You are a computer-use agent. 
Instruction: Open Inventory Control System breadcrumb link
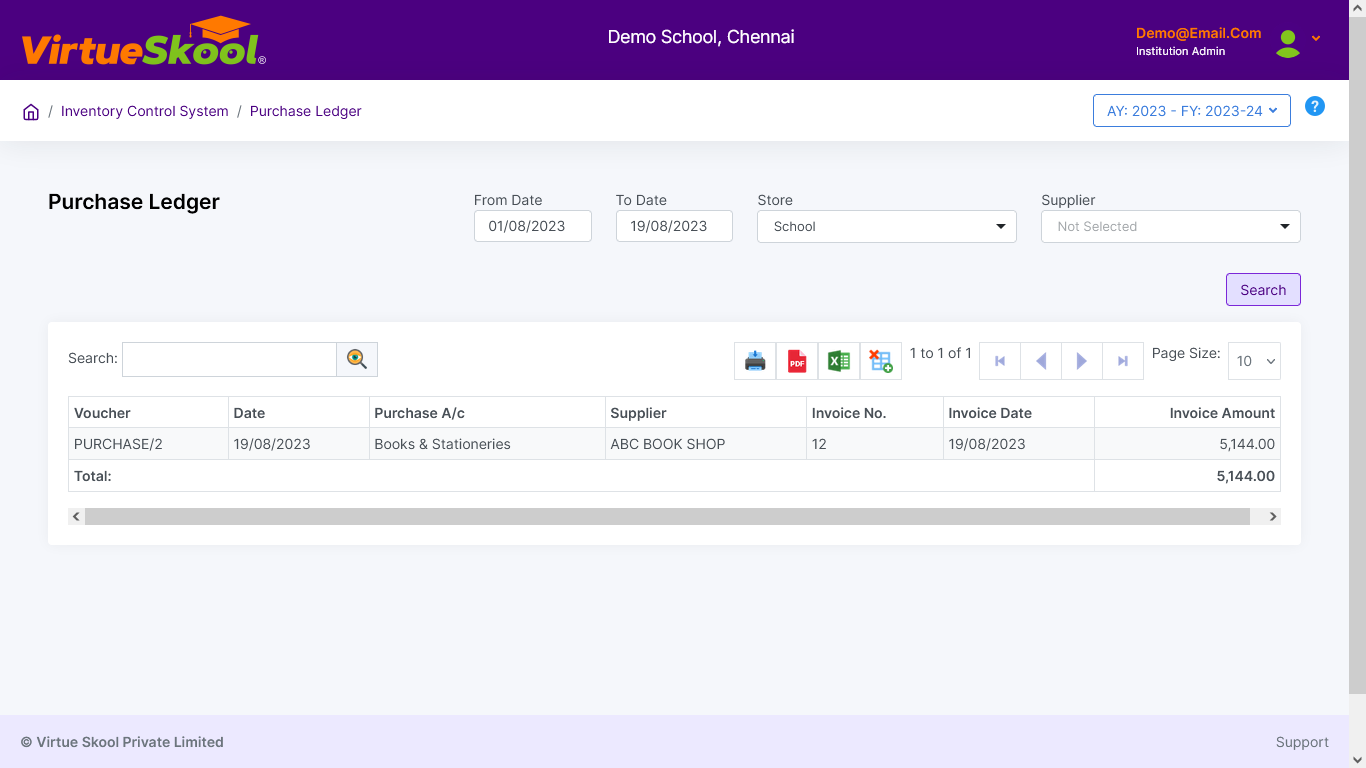(x=145, y=111)
